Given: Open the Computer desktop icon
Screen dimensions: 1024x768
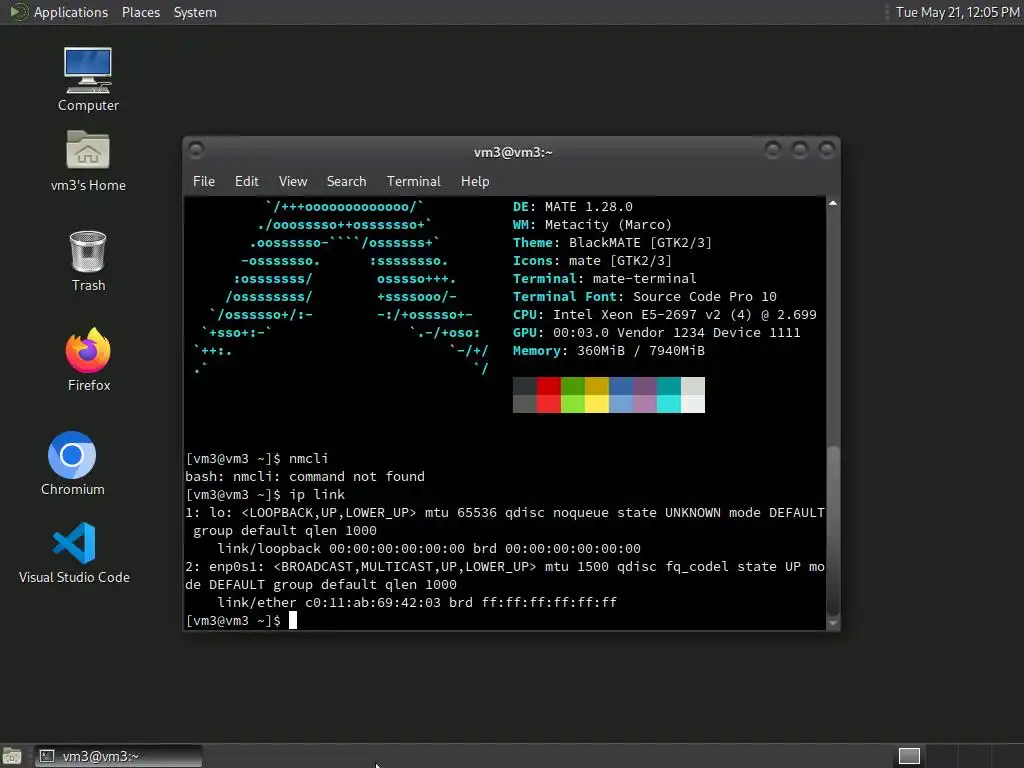Looking at the screenshot, I should 88,79.
